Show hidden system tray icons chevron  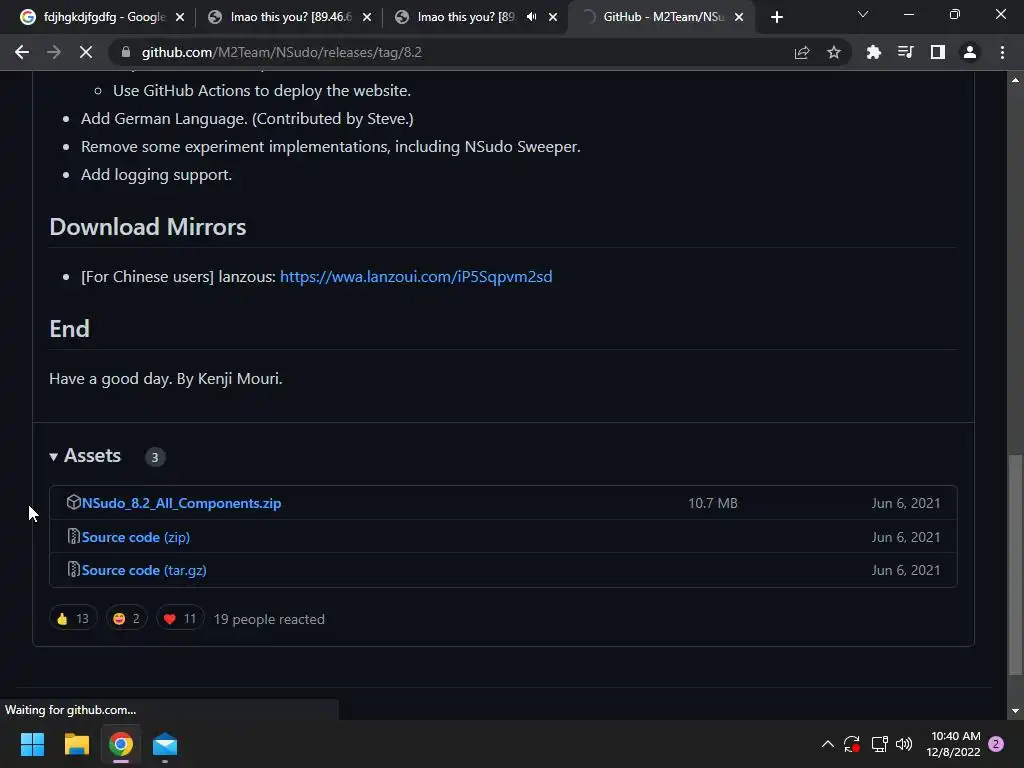tap(827, 744)
